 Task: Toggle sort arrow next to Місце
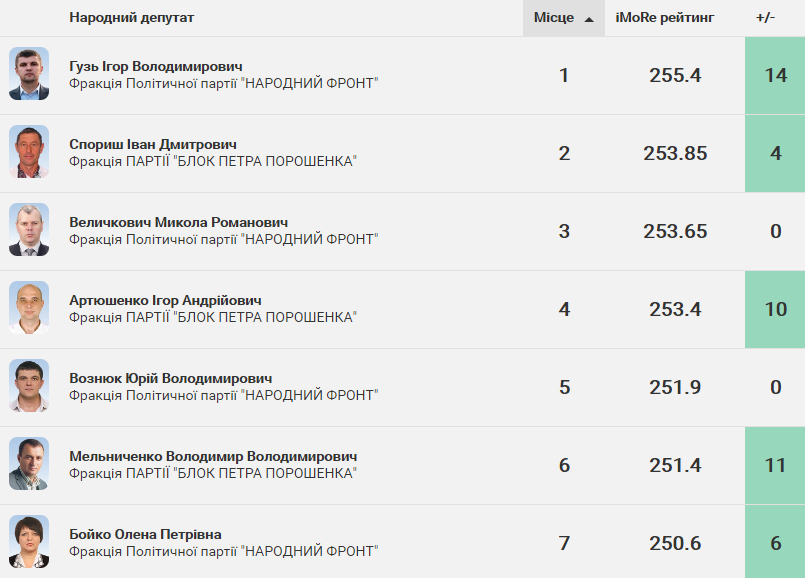pos(589,20)
